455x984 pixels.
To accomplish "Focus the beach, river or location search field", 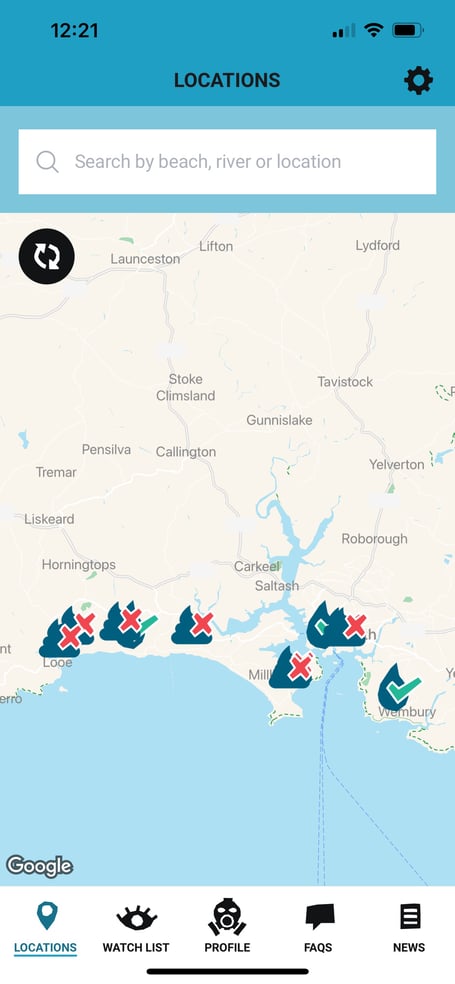I will [x=227, y=162].
